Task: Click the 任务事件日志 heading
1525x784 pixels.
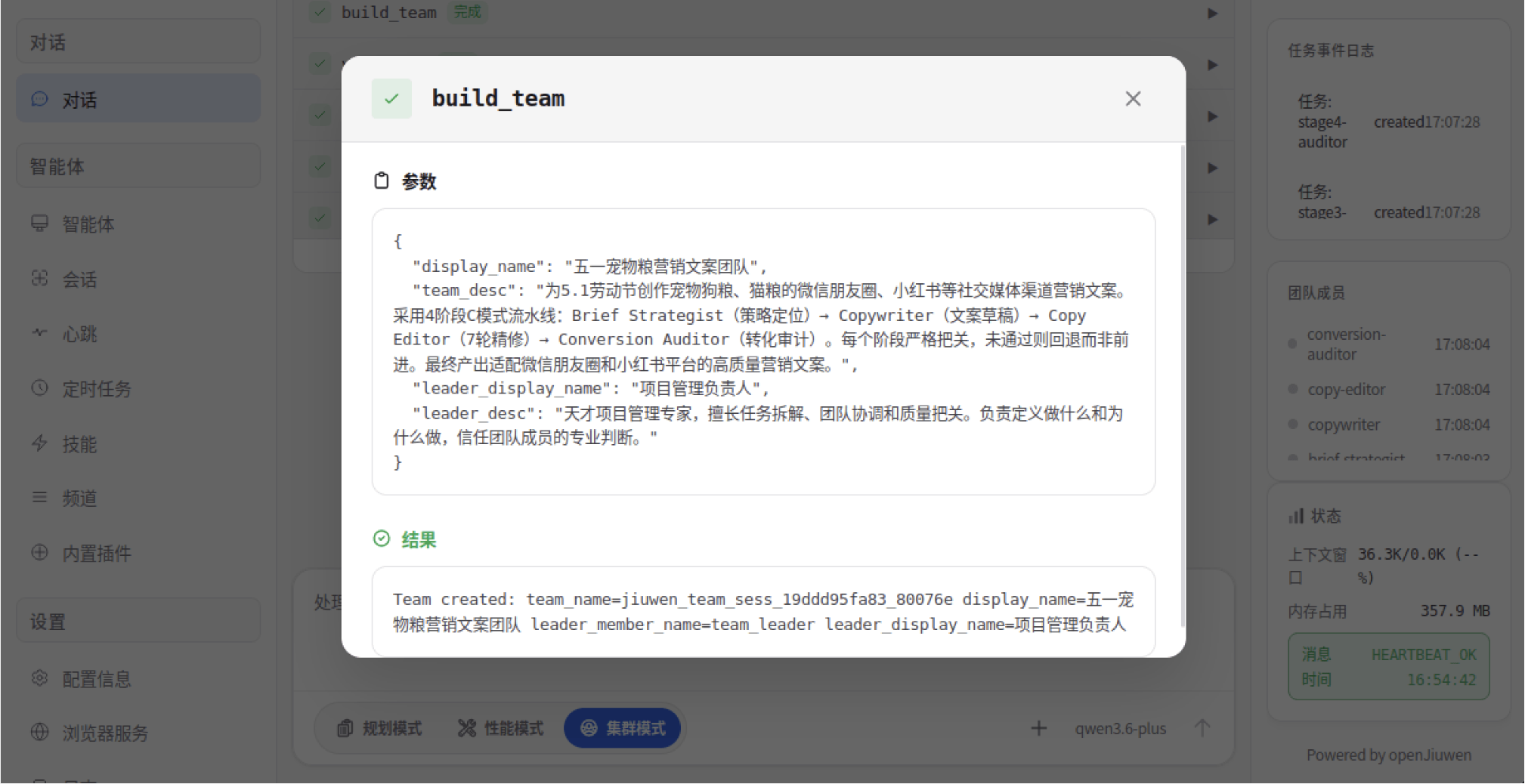Action: click(1331, 51)
